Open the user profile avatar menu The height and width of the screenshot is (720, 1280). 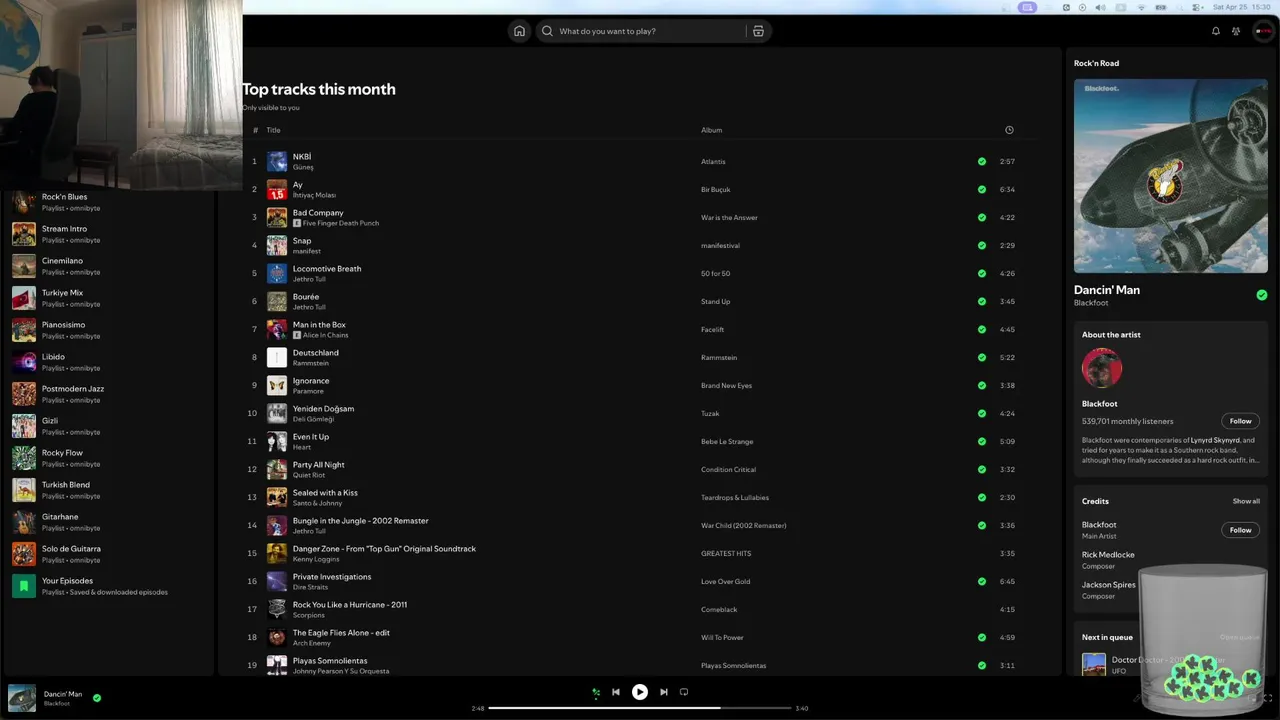pos(1263,31)
